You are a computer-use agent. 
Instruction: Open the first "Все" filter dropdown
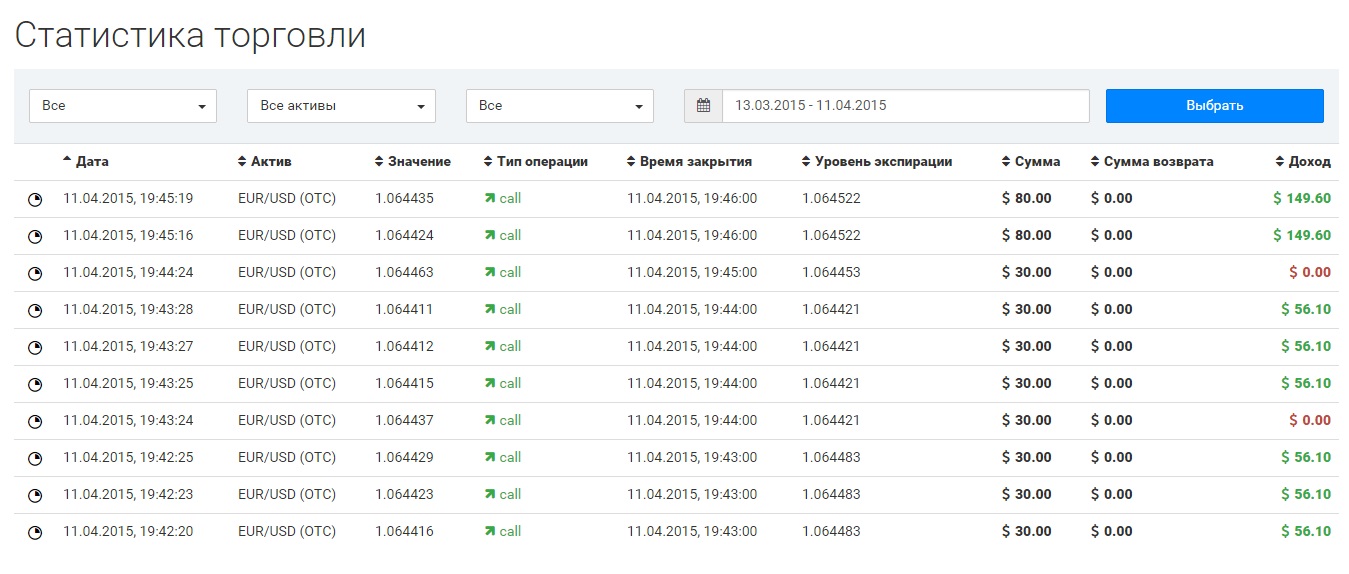pos(123,106)
